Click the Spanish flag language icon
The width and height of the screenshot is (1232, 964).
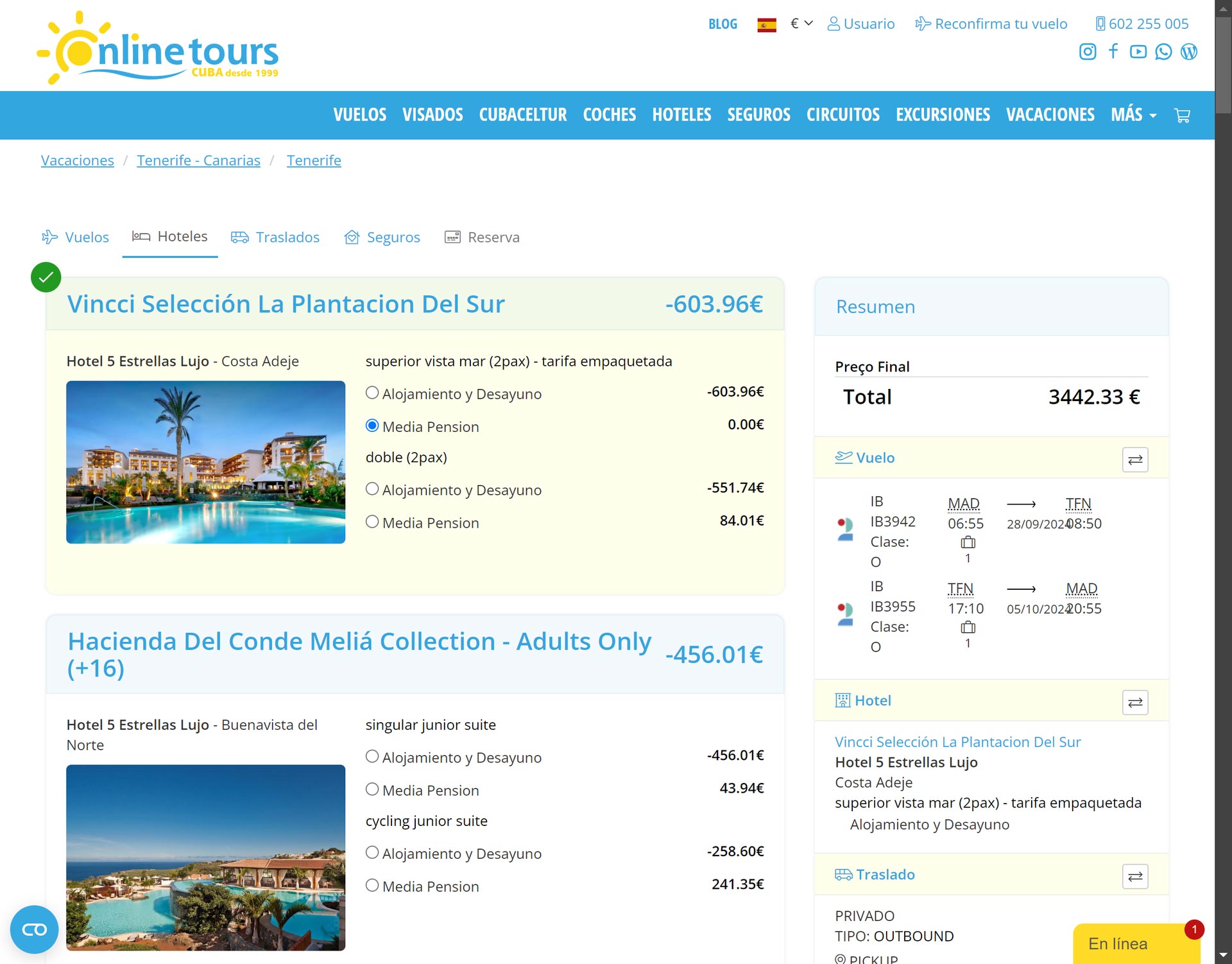[767, 25]
